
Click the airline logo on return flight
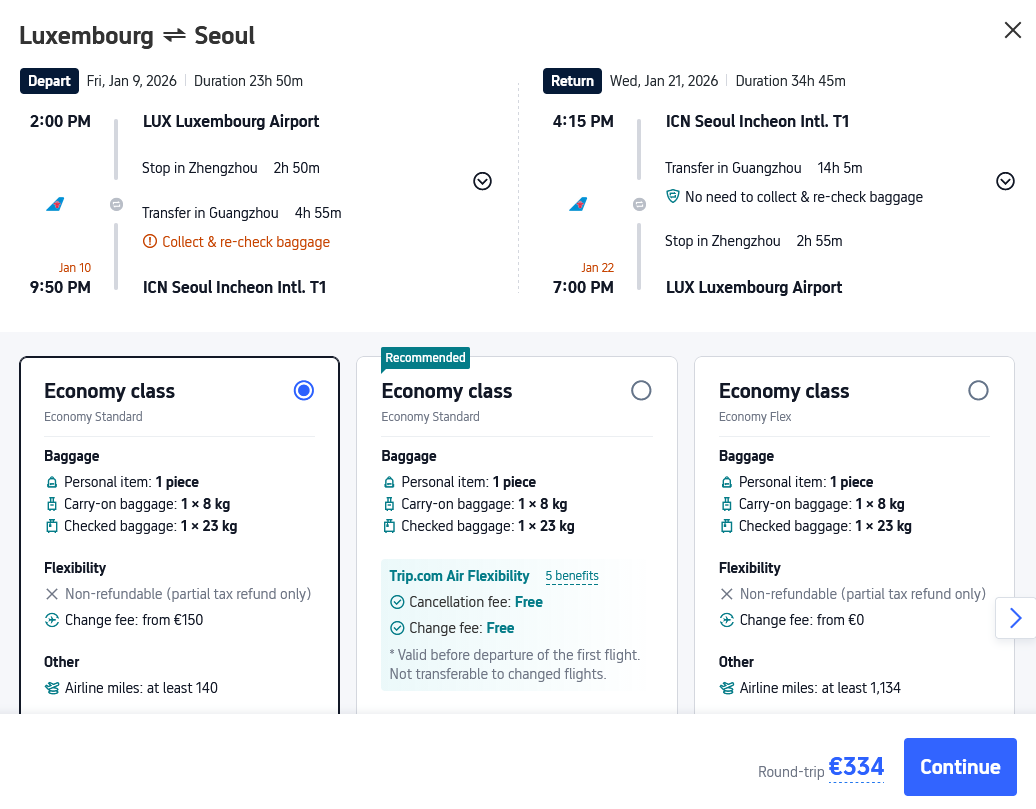point(578,204)
